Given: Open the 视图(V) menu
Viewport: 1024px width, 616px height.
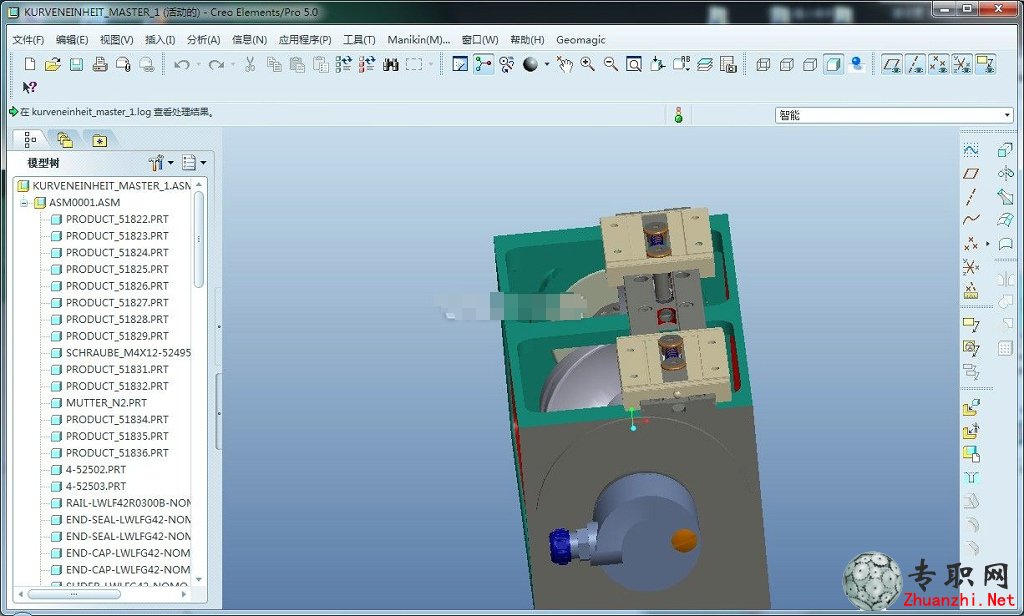Looking at the screenshot, I should (x=116, y=40).
